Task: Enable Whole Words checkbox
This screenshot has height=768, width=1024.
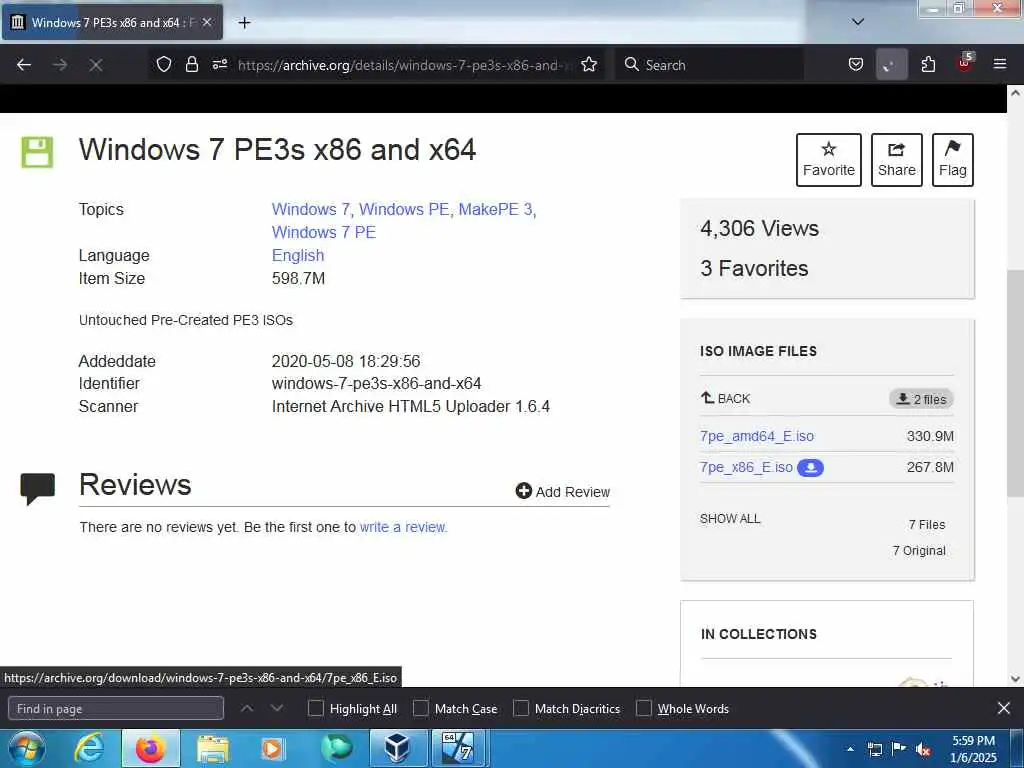Action: tap(644, 709)
